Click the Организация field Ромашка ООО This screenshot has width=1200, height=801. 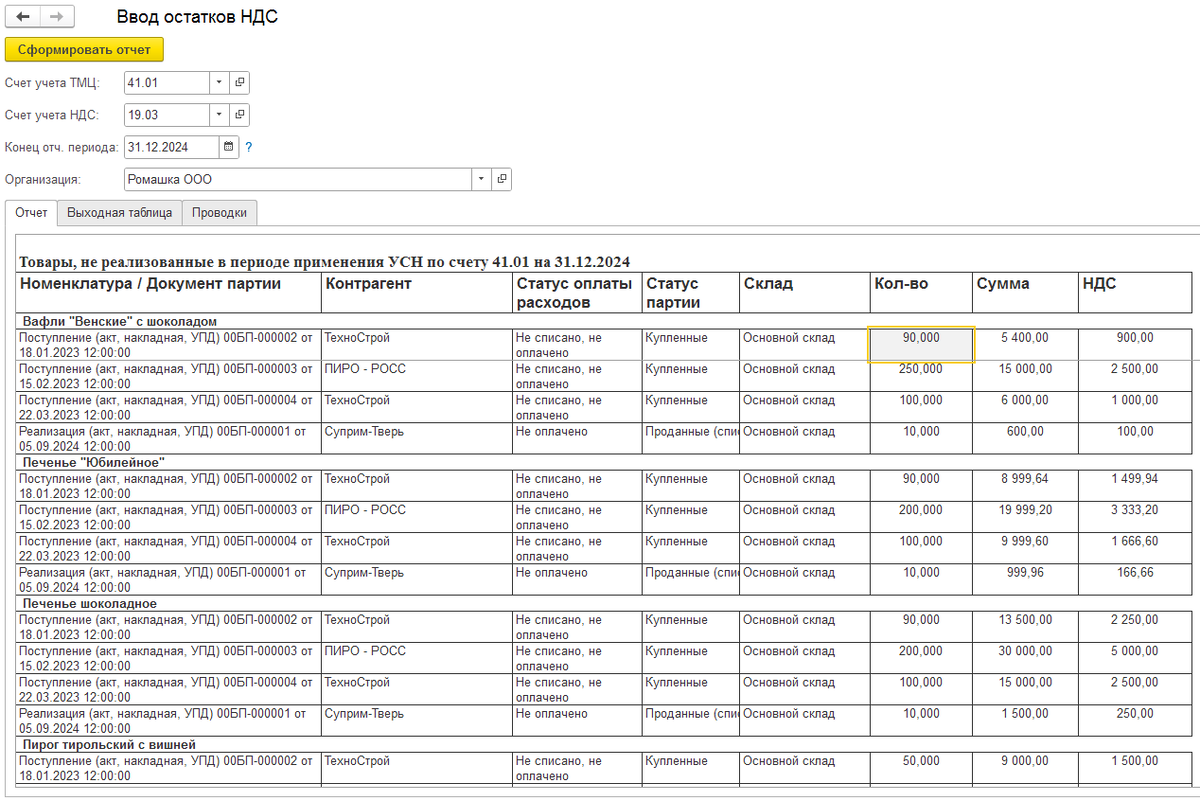click(x=297, y=179)
